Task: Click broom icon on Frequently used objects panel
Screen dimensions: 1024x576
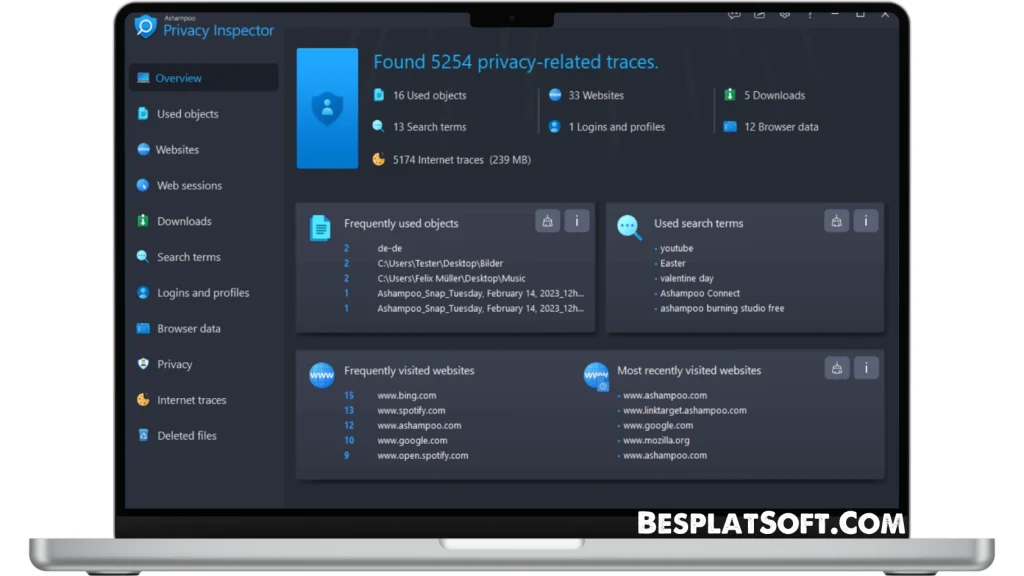Action: (547, 220)
